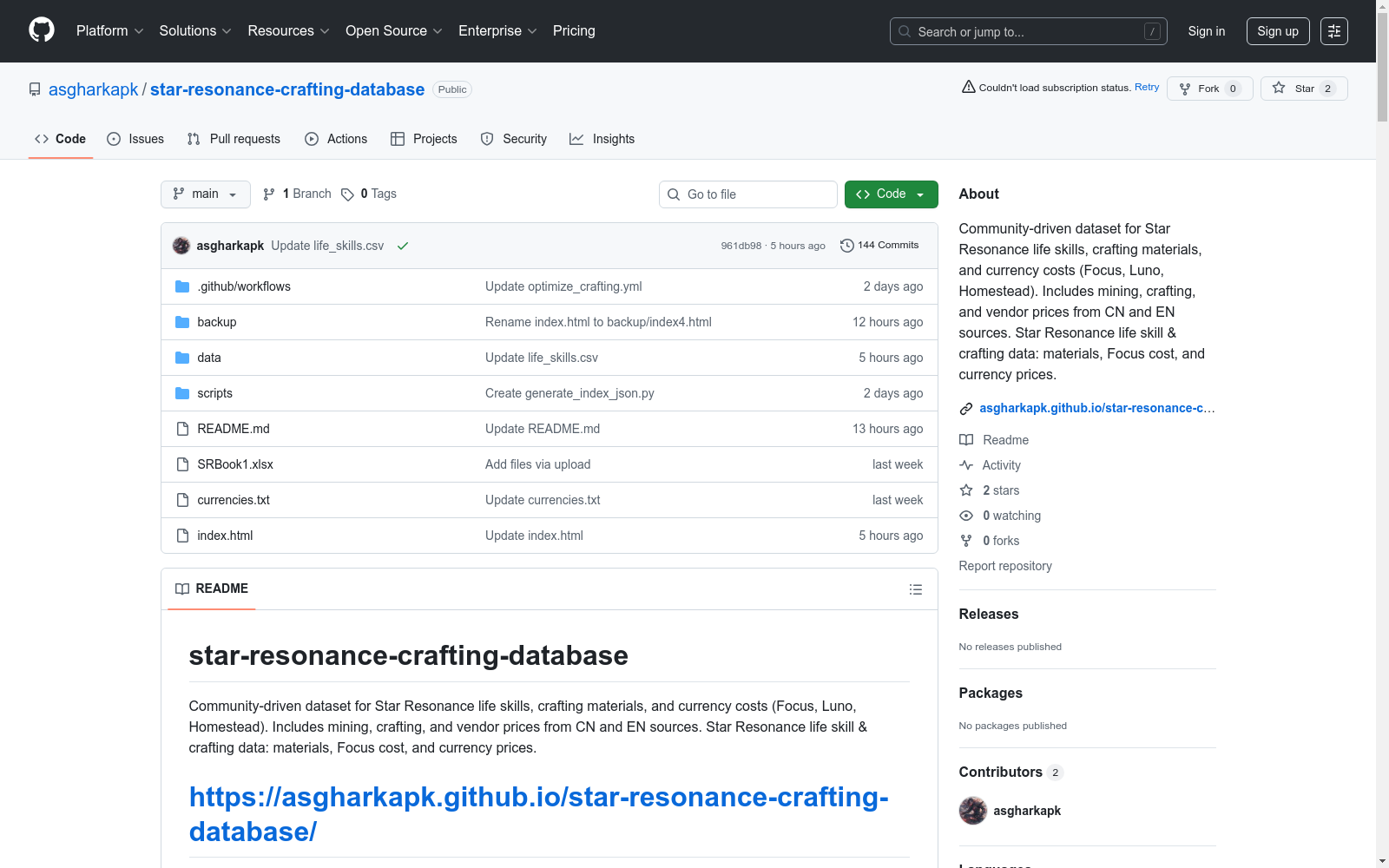Screen dimensions: 1389x868
Task: Switch to the Security tab
Action: (x=514, y=139)
